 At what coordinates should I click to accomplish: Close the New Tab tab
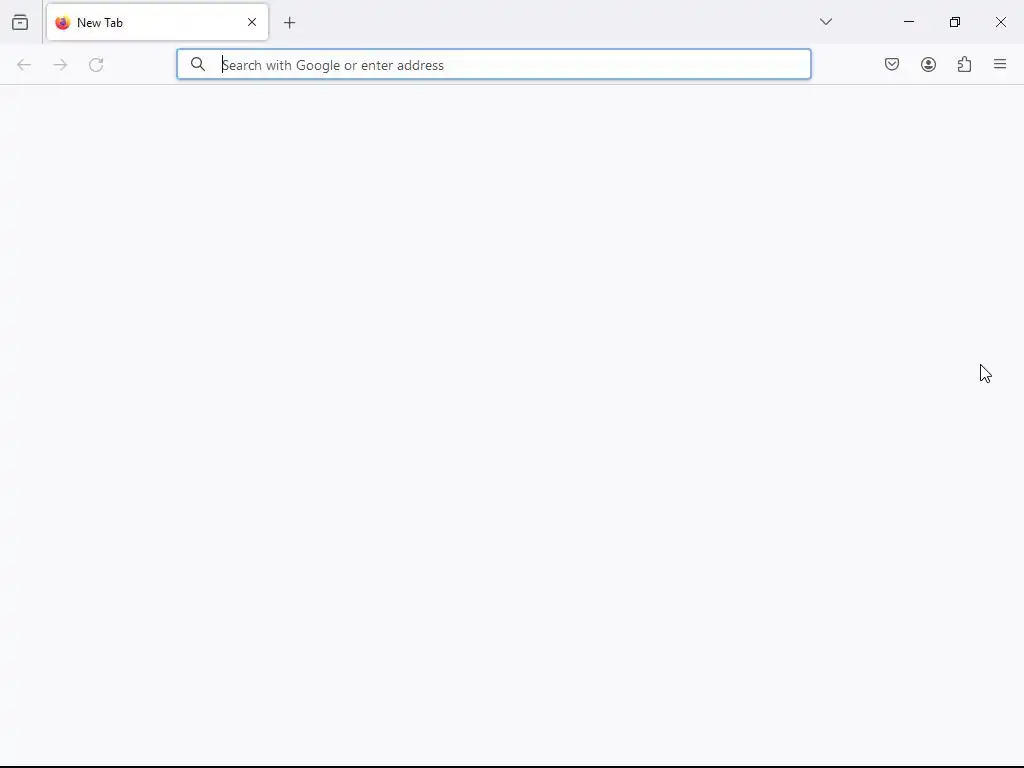(252, 22)
